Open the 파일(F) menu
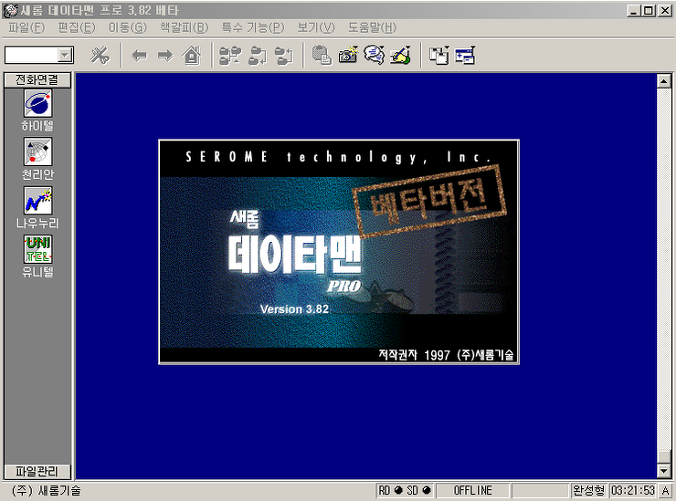Image resolution: width=676 pixels, height=501 pixels. pyautogui.click(x=24, y=27)
